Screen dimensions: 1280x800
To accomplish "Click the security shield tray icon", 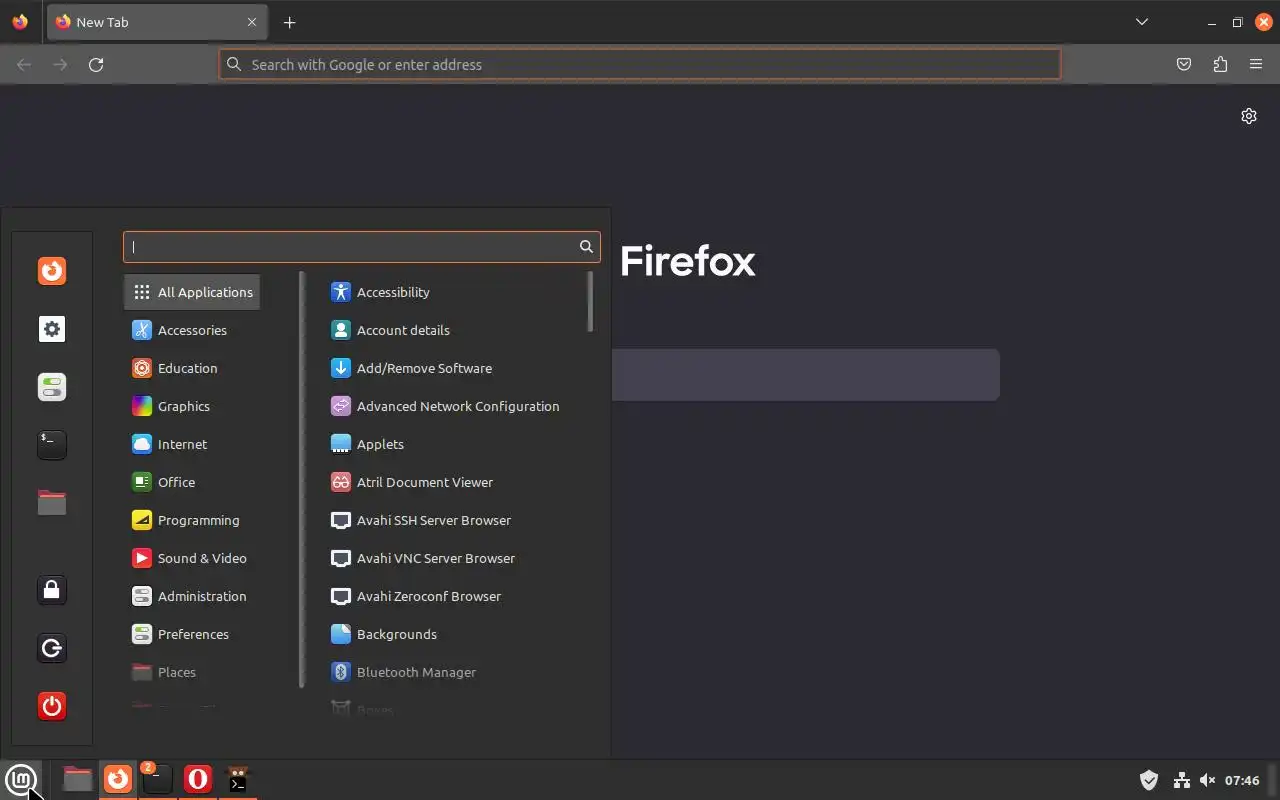I will 1149,780.
